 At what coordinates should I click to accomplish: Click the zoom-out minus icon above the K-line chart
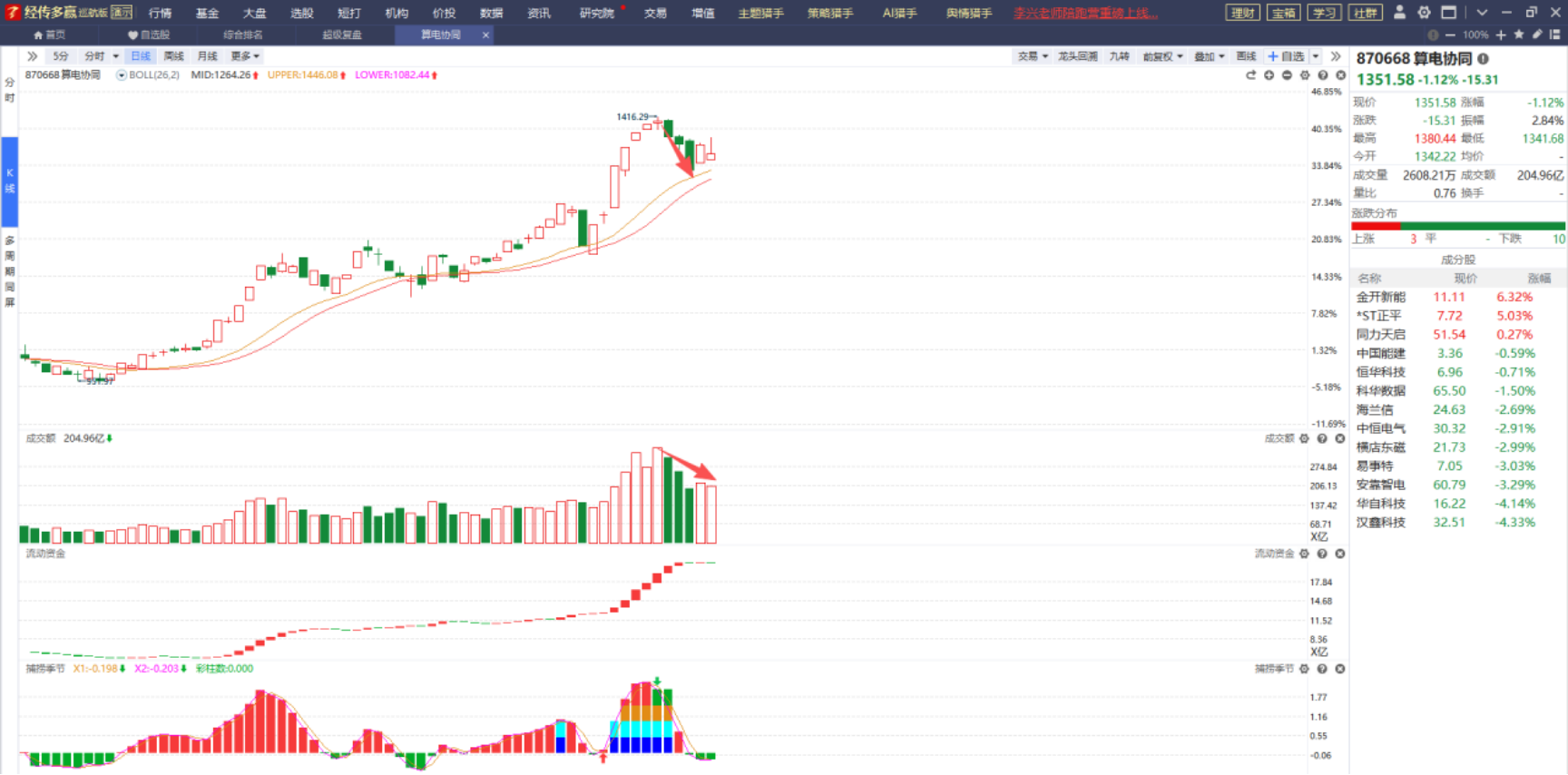point(1287,75)
